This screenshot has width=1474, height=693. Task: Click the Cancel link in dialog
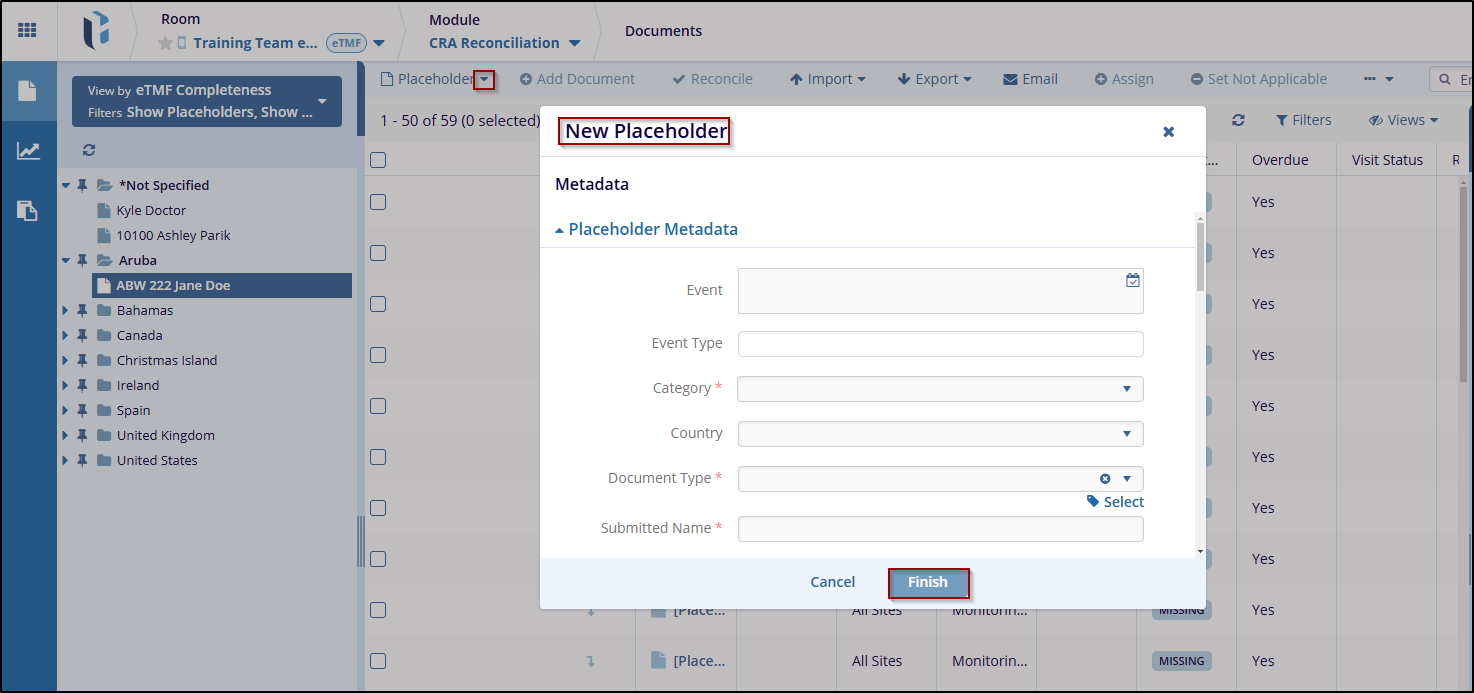tap(832, 583)
